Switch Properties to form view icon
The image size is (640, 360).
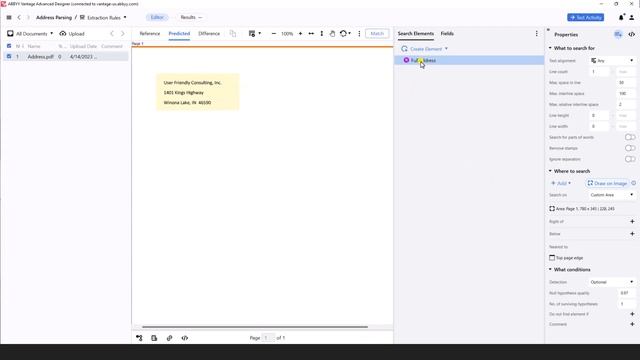pyautogui.click(x=618, y=35)
